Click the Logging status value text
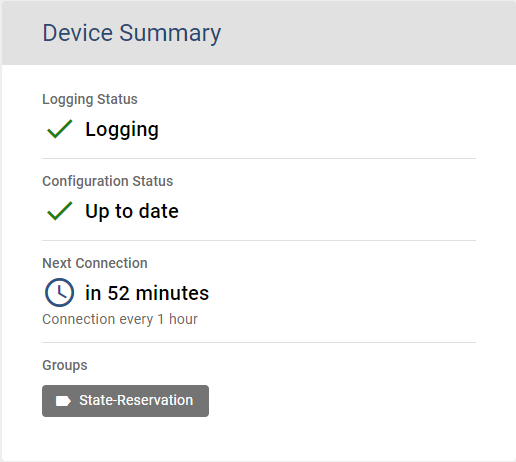 [122, 129]
